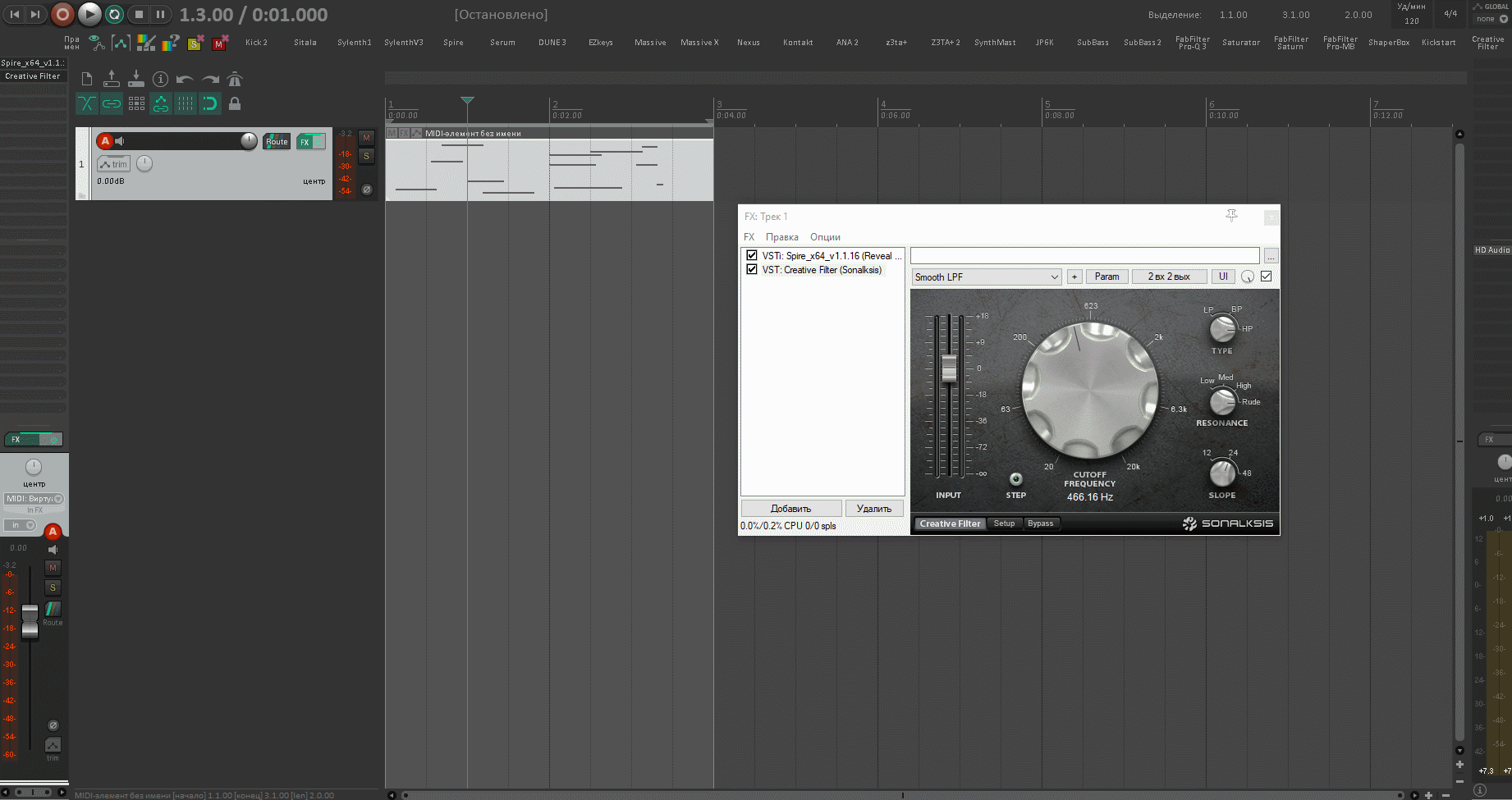Image resolution: width=1512 pixels, height=800 pixels.
Task: Click the red Record button in transport
Action: (x=62, y=14)
